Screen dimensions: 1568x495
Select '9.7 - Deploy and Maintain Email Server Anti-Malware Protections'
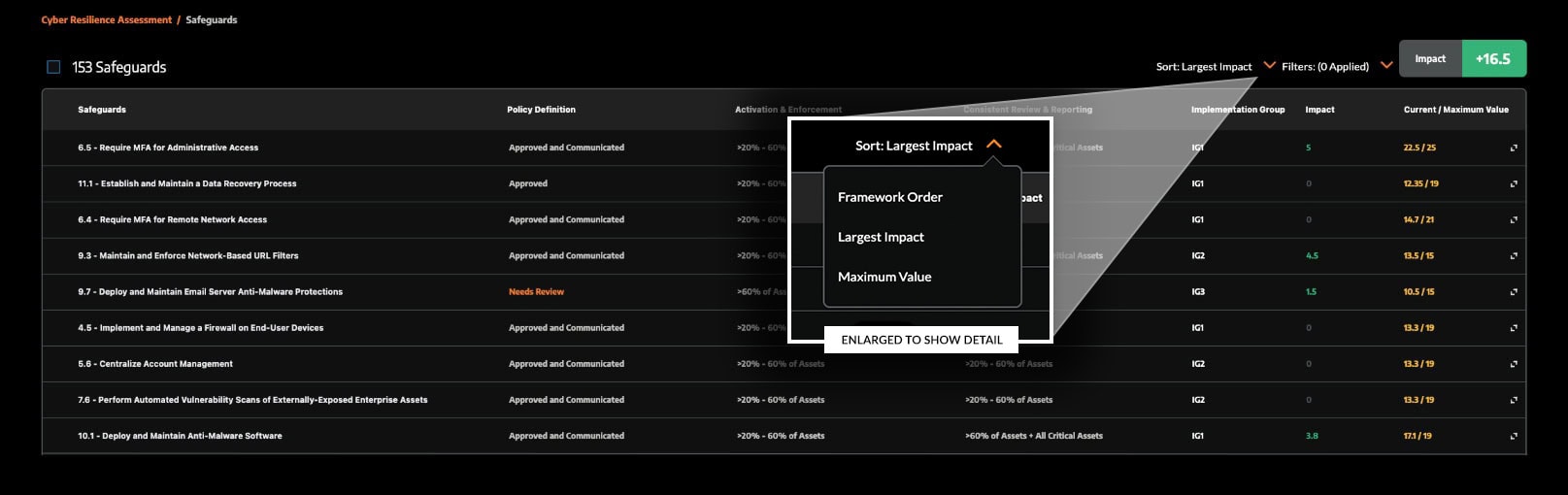[x=211, y=292]
